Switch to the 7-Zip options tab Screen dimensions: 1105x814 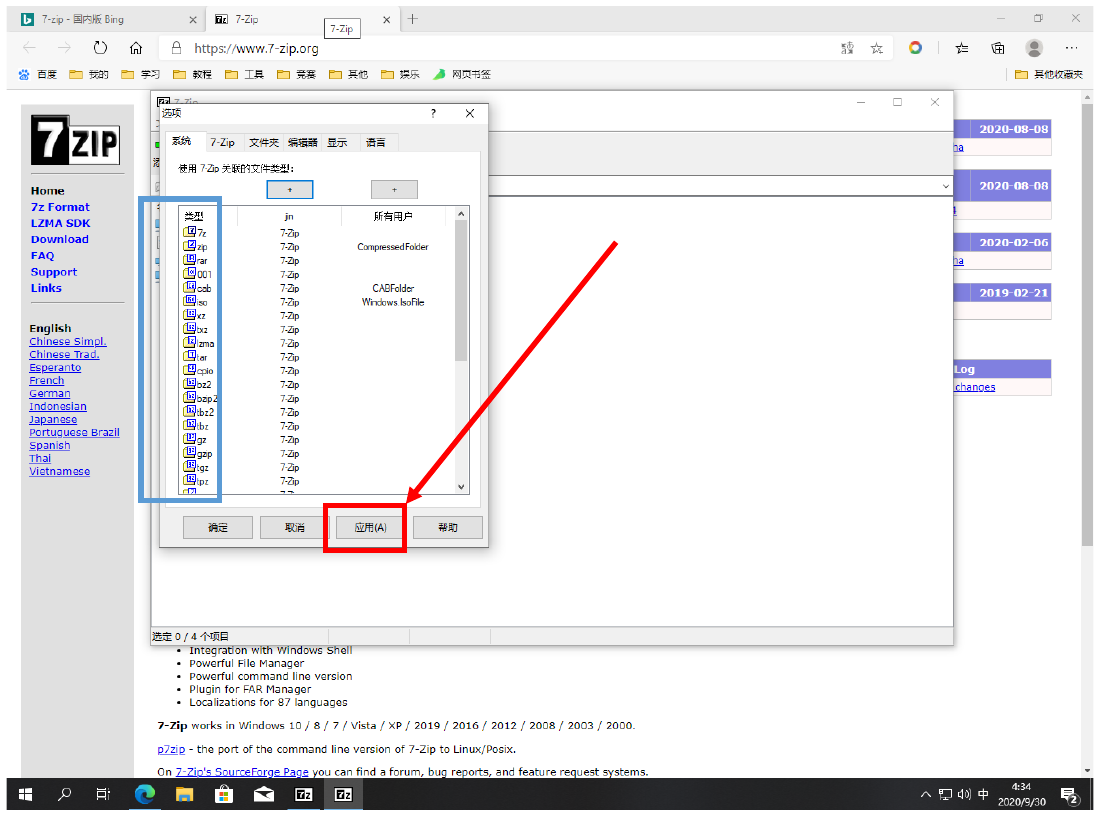(x=222, y=142)
